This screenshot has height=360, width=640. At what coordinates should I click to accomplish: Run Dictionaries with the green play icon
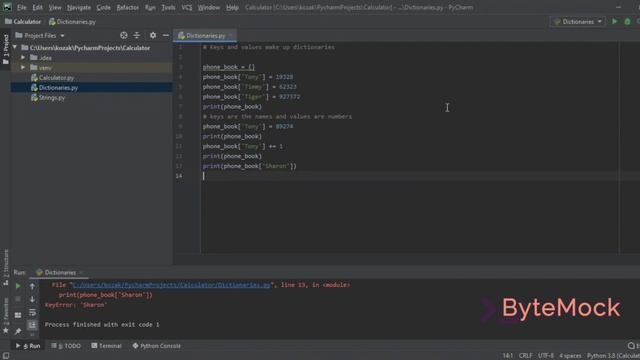pyautogui.click(x=614, y=21)
